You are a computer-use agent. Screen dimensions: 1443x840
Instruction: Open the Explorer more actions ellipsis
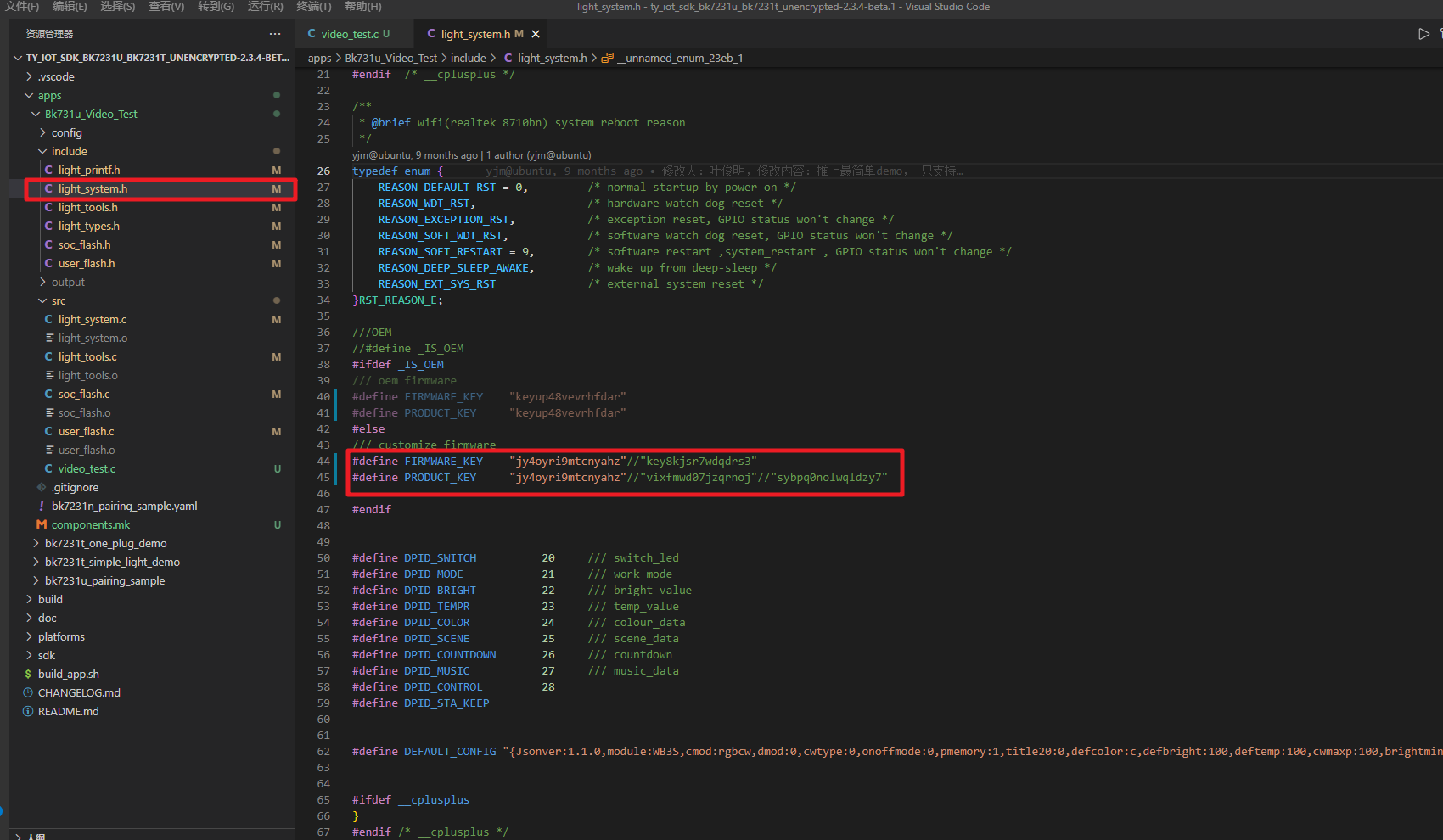point(275,34)
